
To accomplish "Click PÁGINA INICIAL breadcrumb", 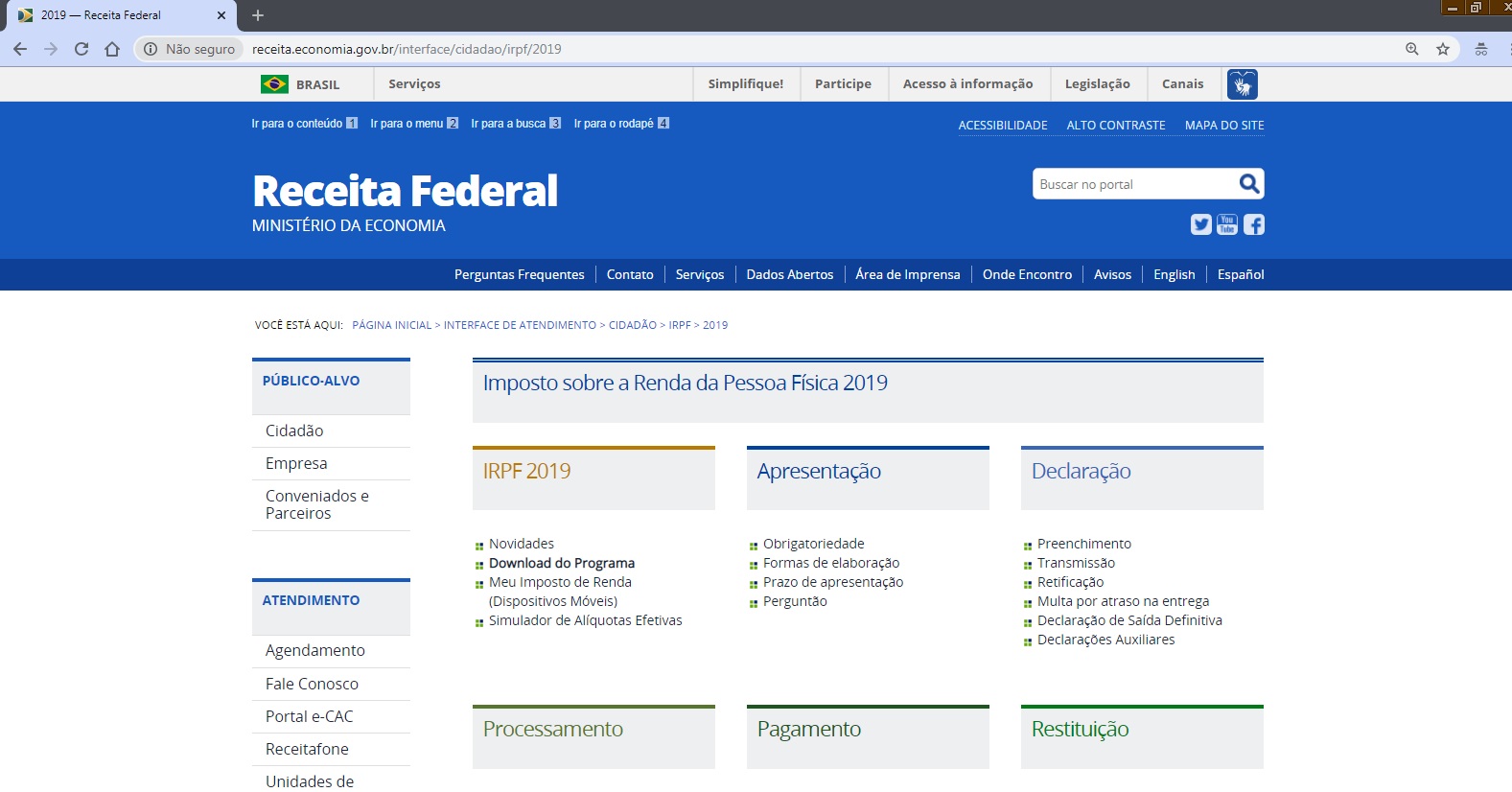I will (392, 325).
